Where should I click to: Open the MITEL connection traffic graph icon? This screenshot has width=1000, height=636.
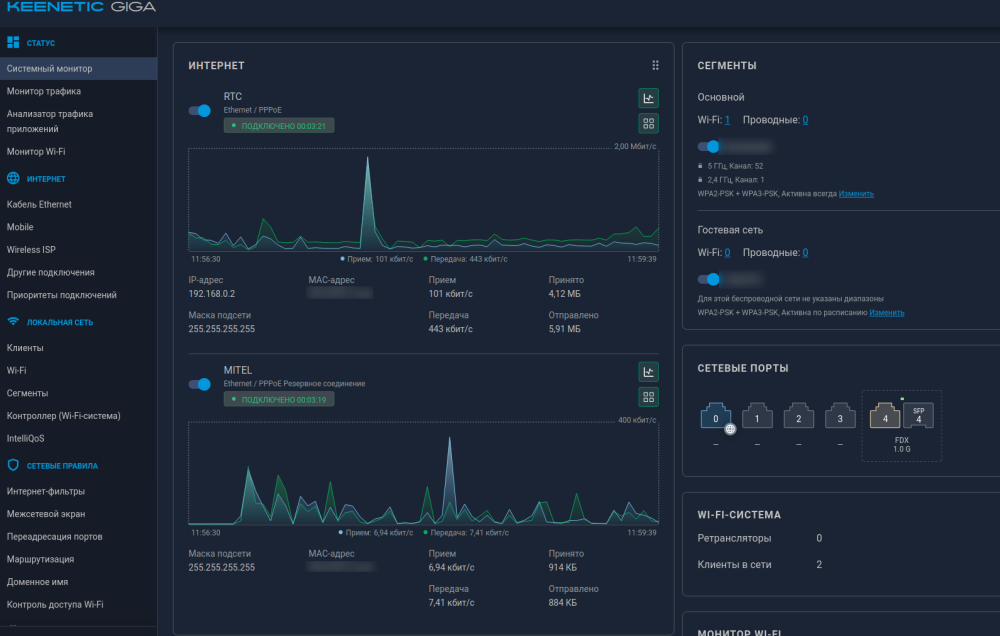(648, 372)
